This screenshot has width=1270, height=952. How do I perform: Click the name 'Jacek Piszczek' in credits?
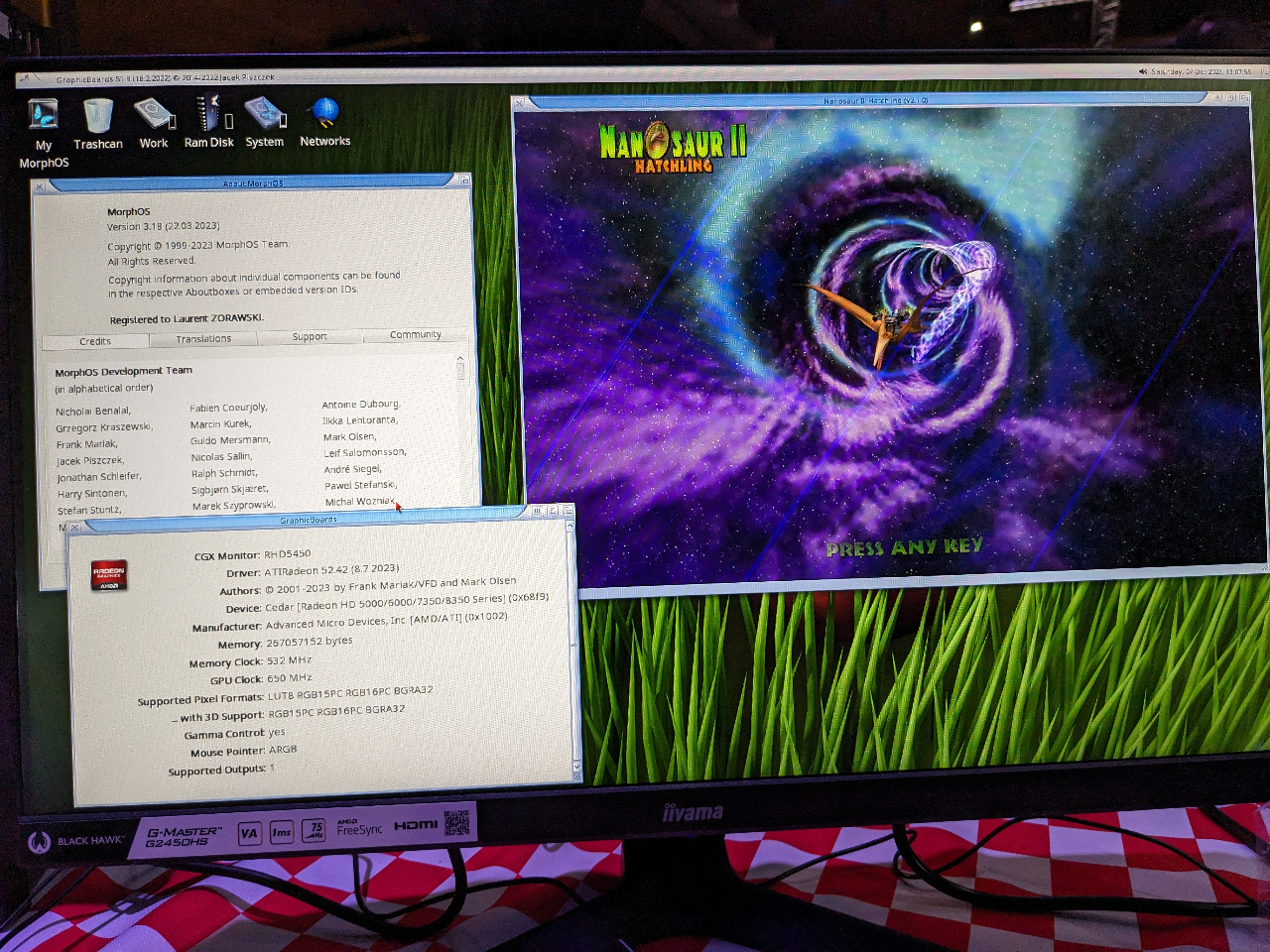[90, 461]
